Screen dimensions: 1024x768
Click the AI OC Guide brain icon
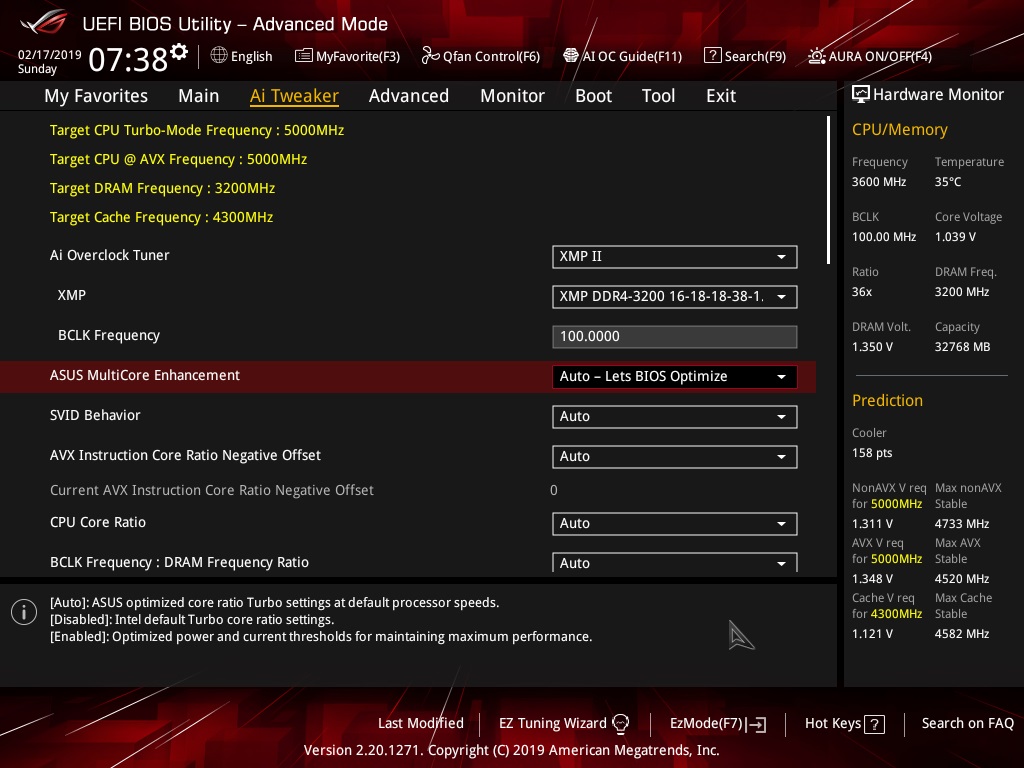point(571,56)
